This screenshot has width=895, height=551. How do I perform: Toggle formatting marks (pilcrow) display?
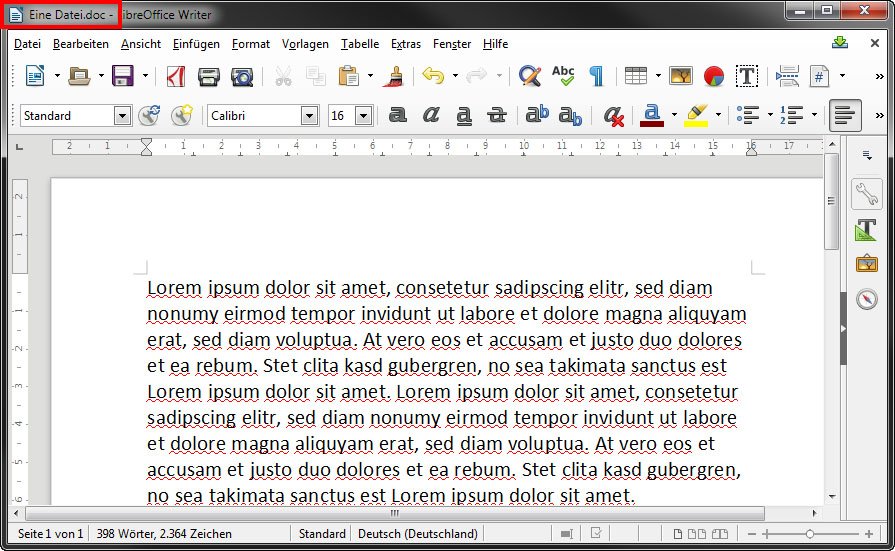(596, 76)
